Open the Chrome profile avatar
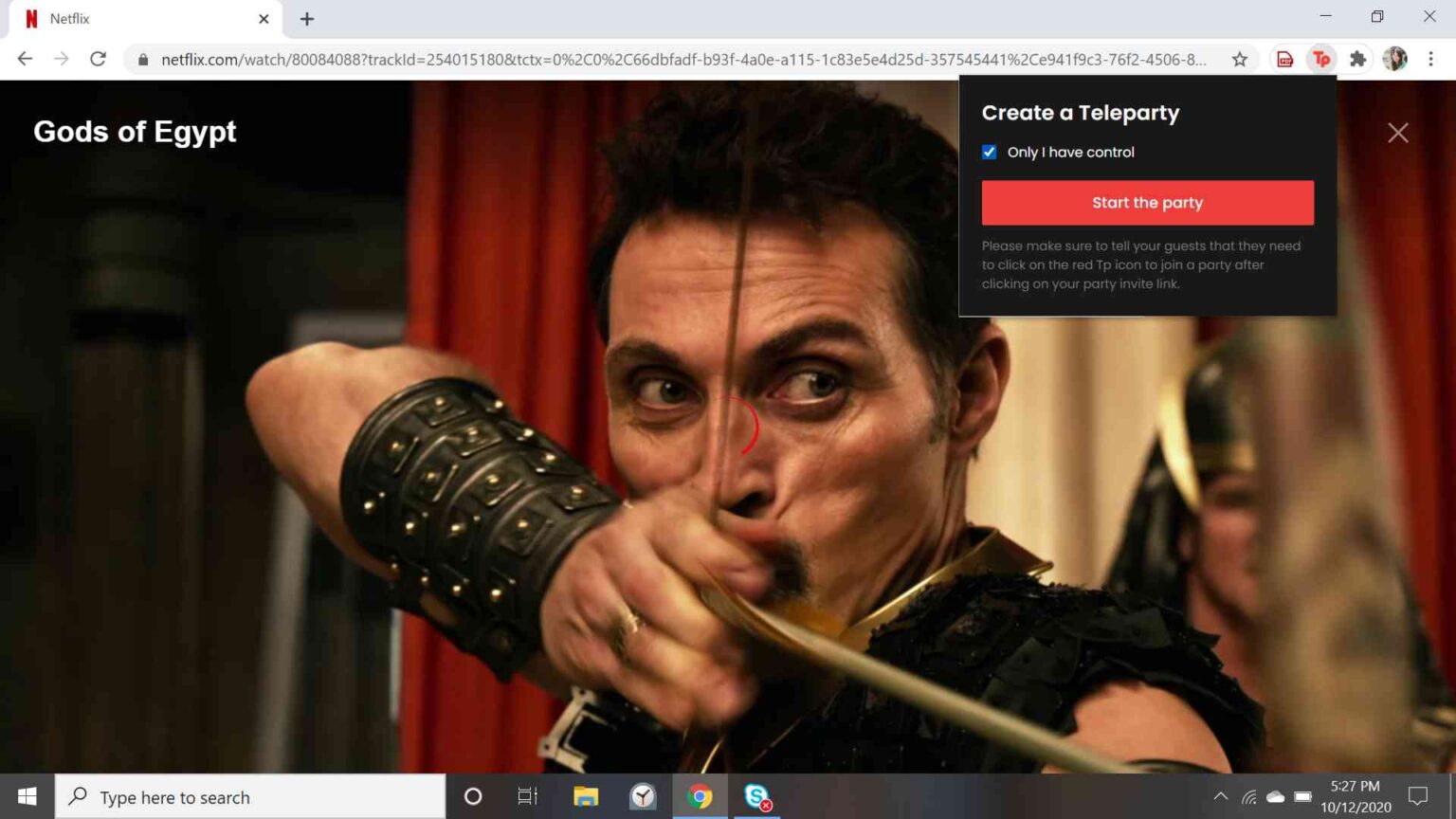 [x=1394, y=59]
